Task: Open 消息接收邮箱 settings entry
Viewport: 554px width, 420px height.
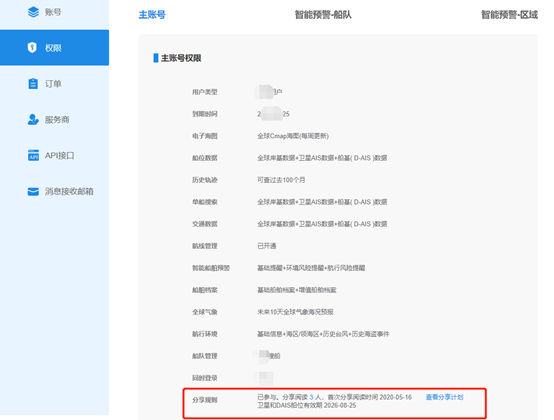Action: [54, 191]
